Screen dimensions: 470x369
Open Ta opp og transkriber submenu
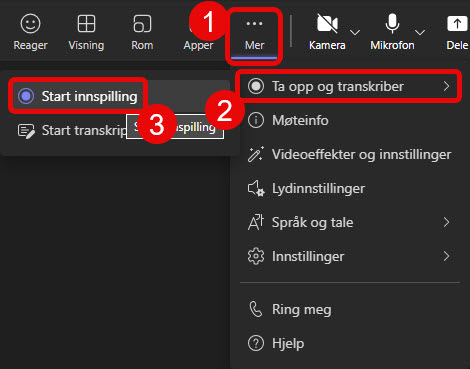point(350,86)
